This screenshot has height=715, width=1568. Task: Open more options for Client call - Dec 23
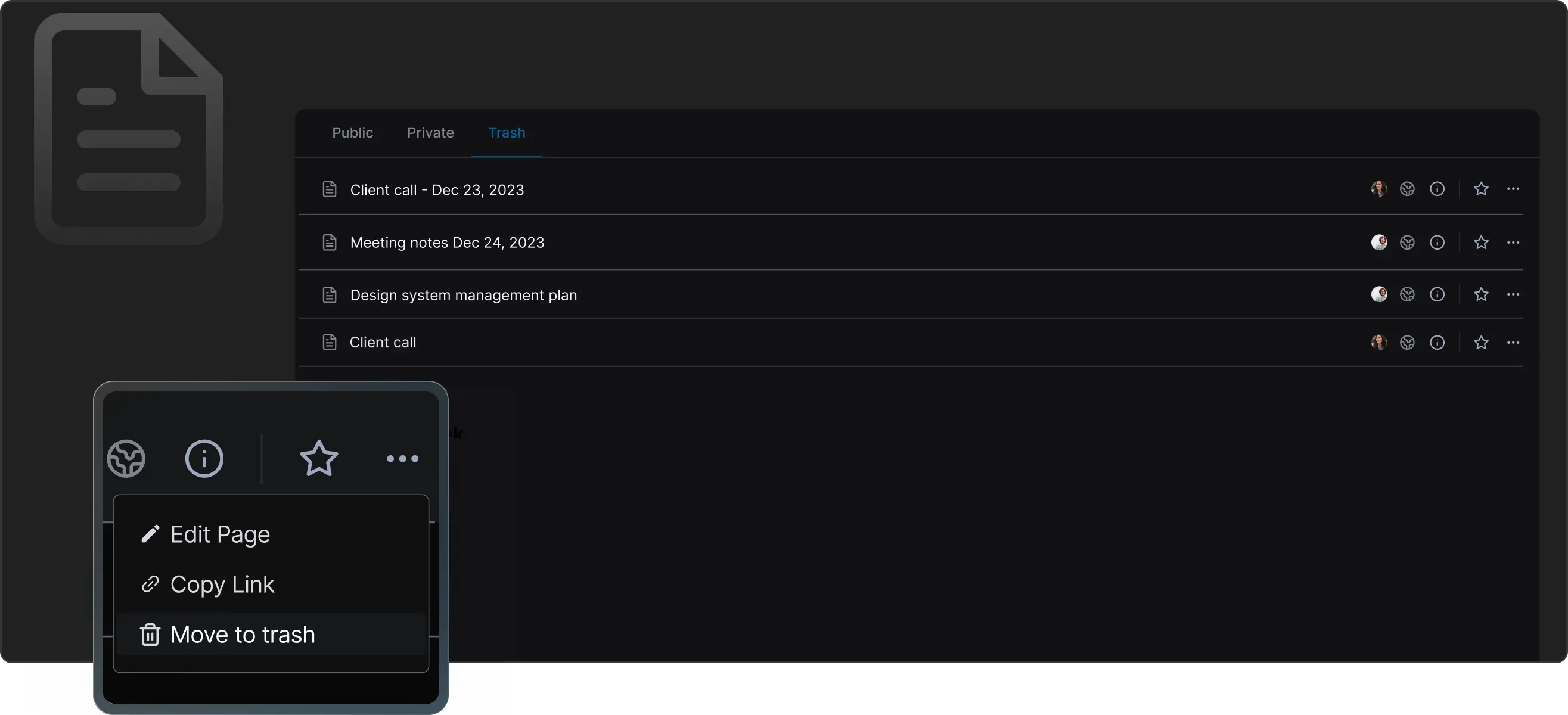click(x=1513, y=189)
